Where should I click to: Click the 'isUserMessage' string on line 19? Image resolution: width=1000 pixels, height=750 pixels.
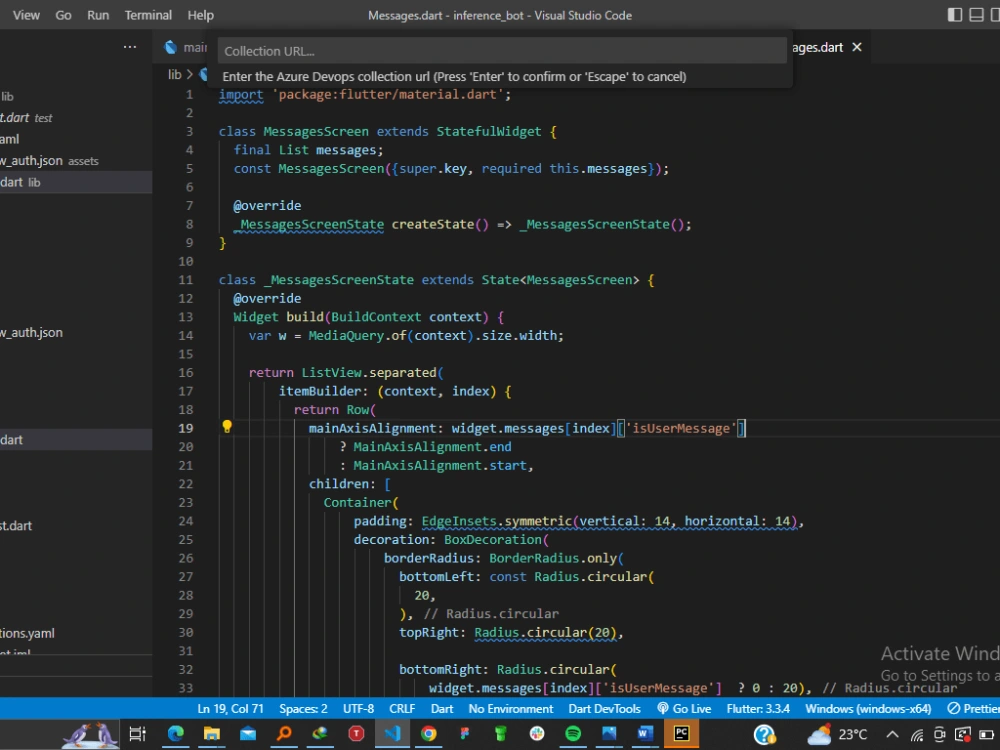pos(680,429)
